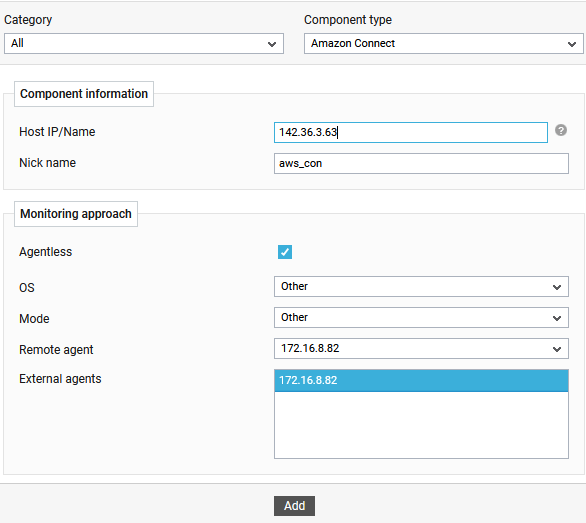586x523 pixels.
Task: Click the help icon beside Host IP/Name
Action: [x=561, y=130]
